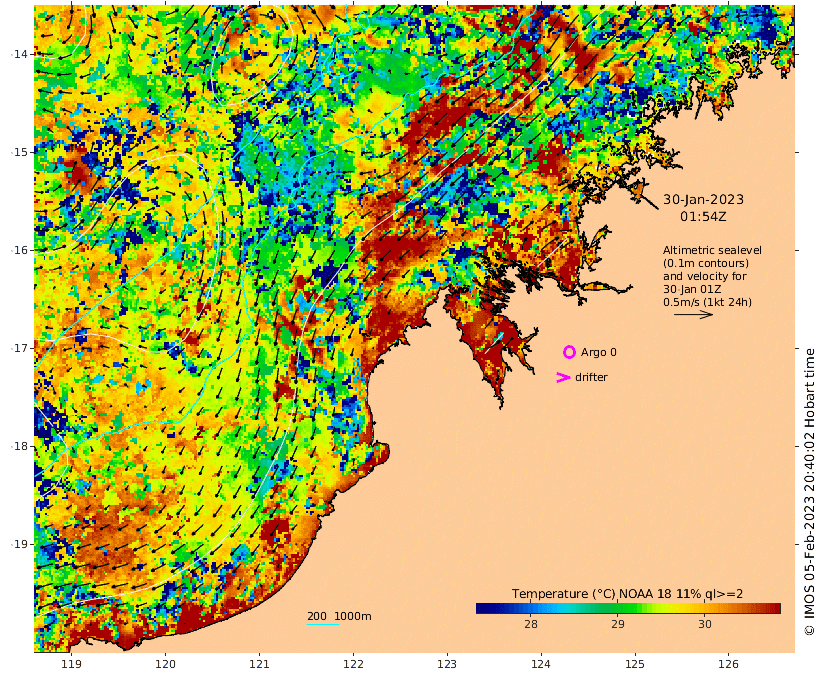Click the '-15' latitude axis label
This screenshot has height=680, width=820.
click(x=18, y=152)
